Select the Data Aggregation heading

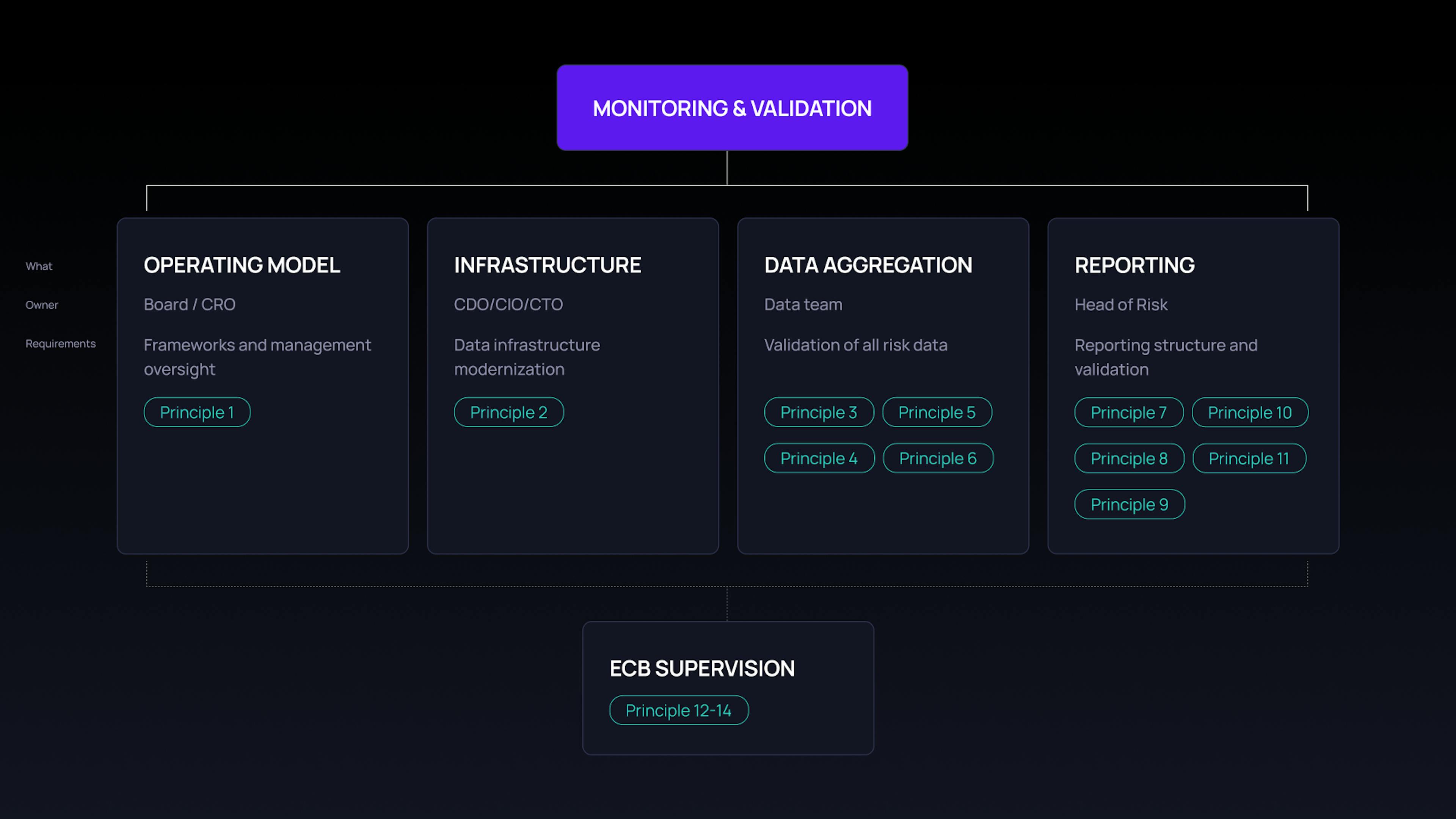[x=868, y=265]
